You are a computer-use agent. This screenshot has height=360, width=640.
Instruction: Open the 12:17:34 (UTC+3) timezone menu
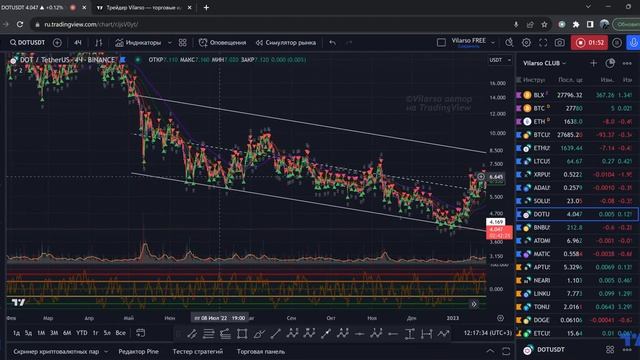click(x=487, y=333)
